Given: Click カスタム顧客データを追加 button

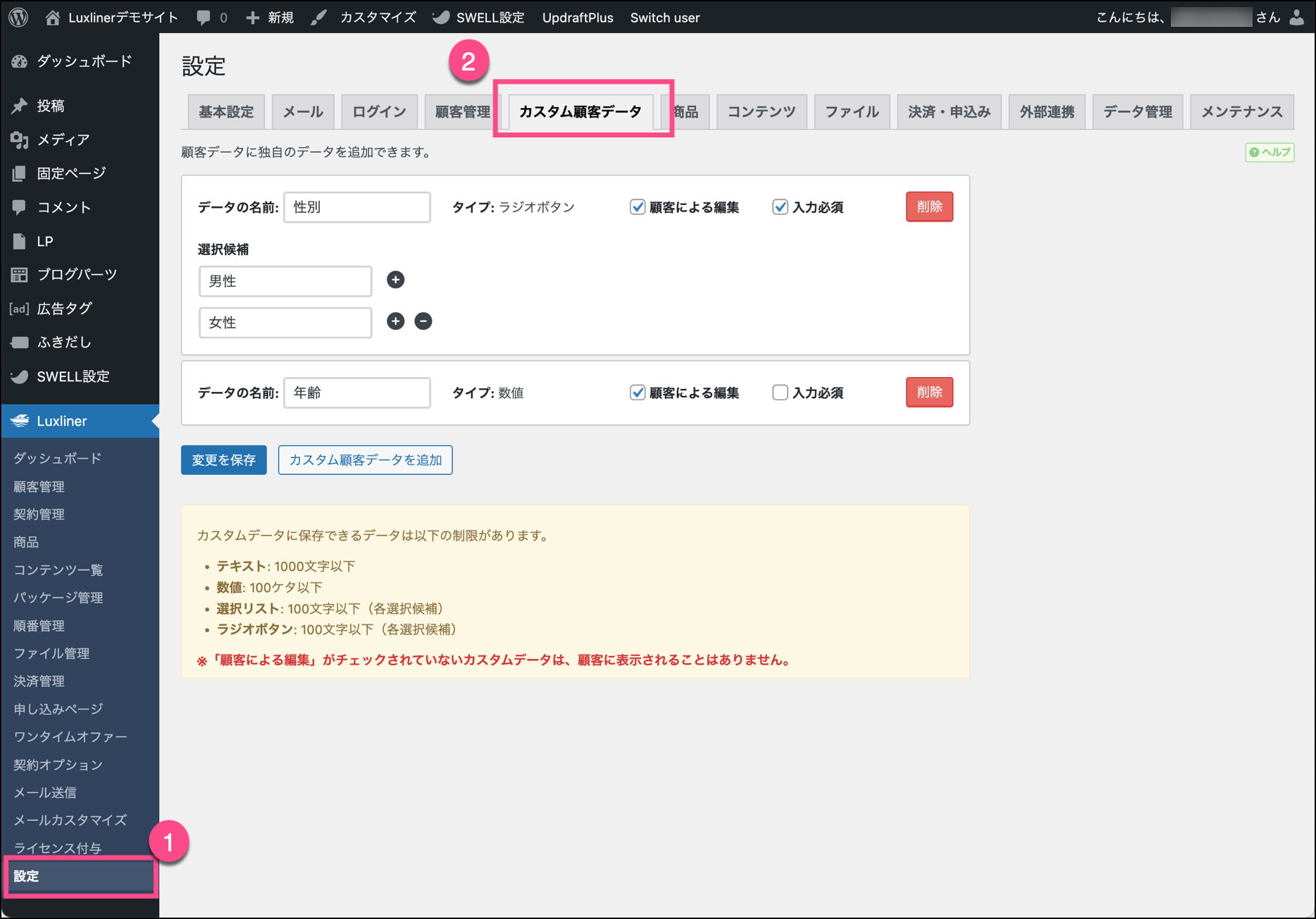Looking at the screenshot, I should coord(365,460).
